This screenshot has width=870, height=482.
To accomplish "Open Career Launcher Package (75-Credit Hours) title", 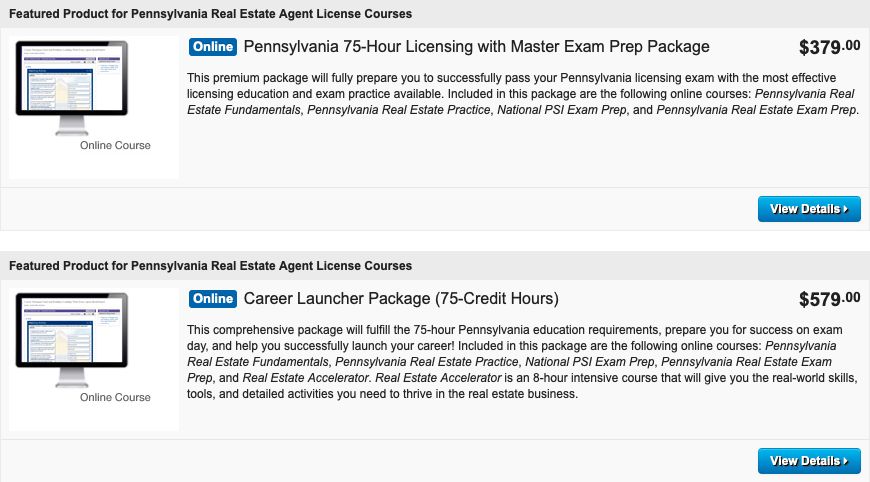I will click(x=401, y=298).
